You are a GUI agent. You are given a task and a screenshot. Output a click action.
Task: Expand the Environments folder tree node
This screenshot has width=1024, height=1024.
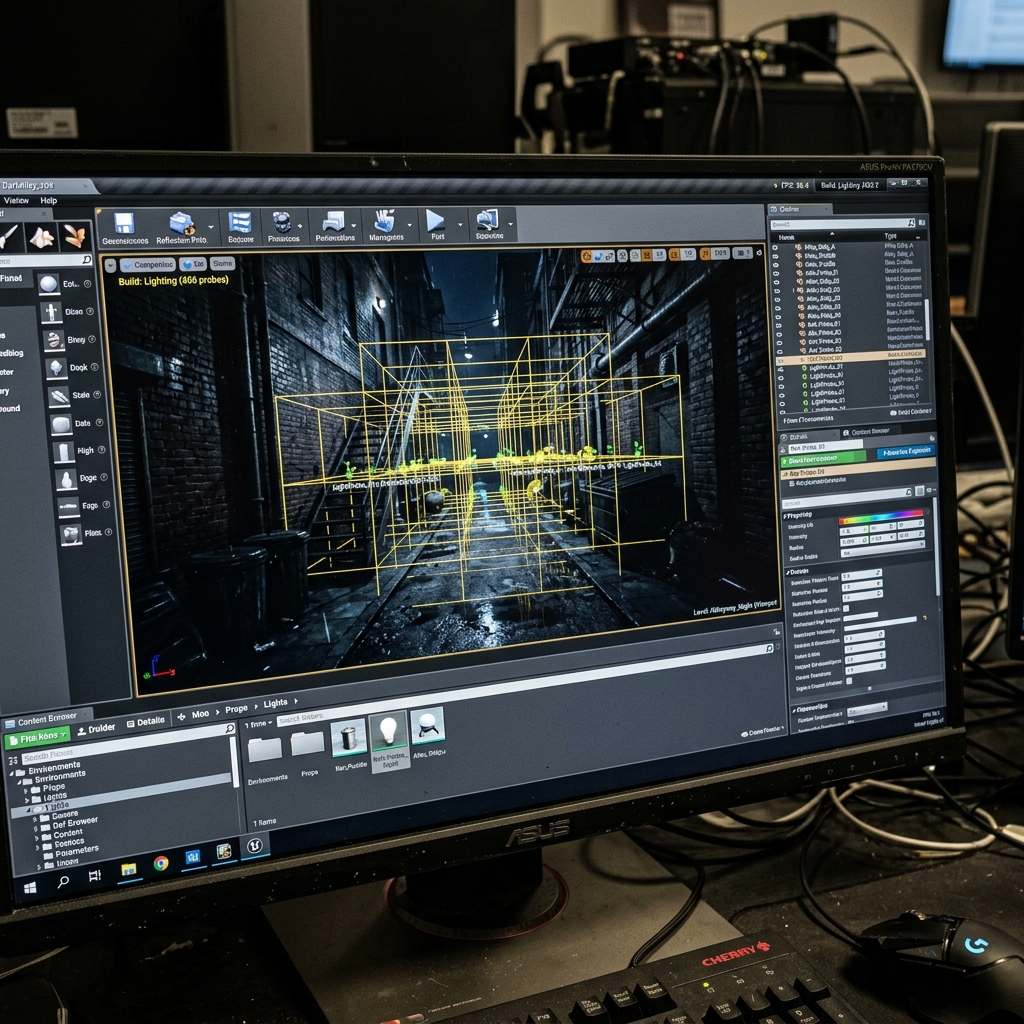(x=12, y=773)
